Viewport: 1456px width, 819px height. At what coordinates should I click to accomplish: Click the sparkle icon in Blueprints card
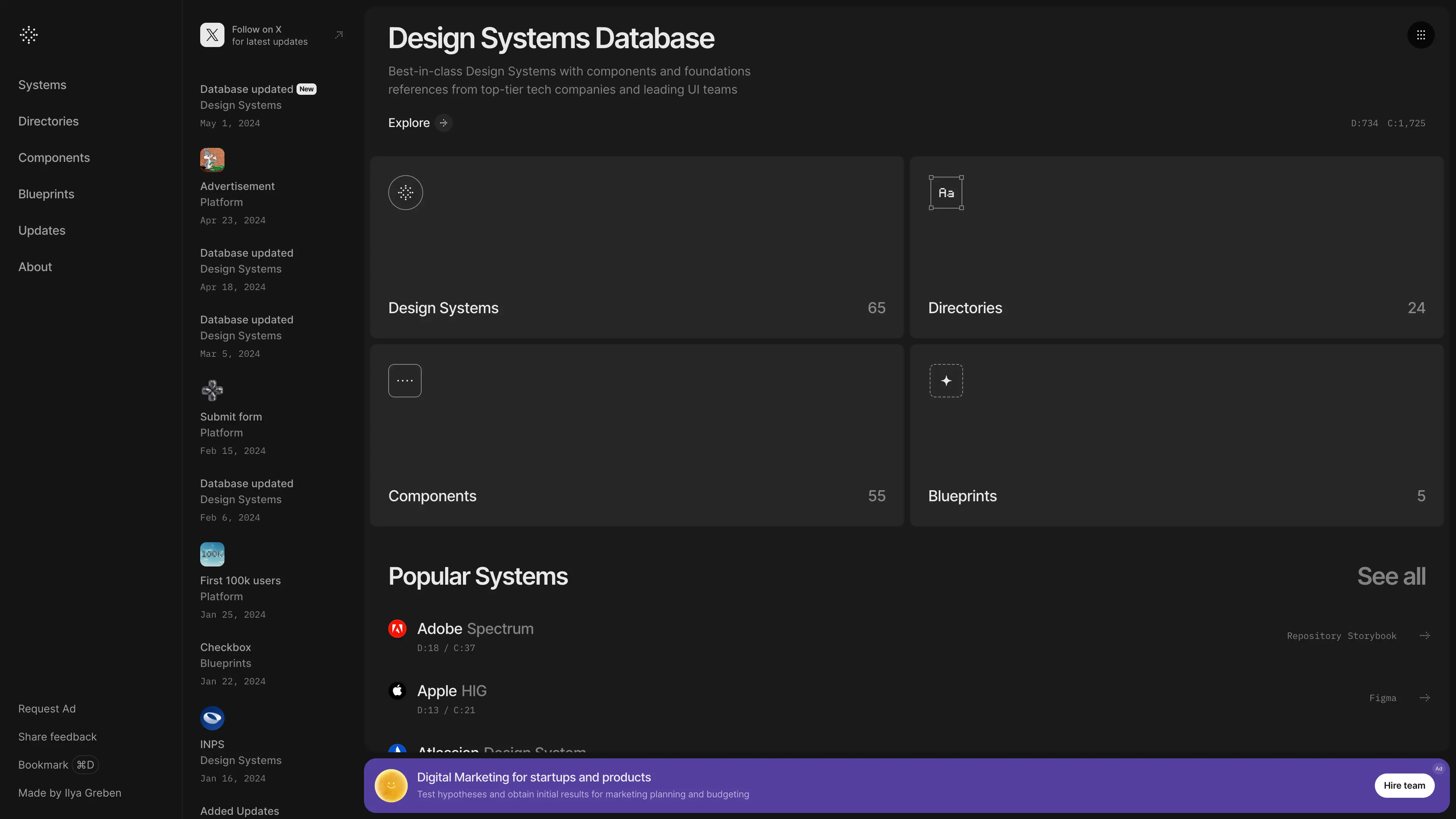(x=946, y=380)
